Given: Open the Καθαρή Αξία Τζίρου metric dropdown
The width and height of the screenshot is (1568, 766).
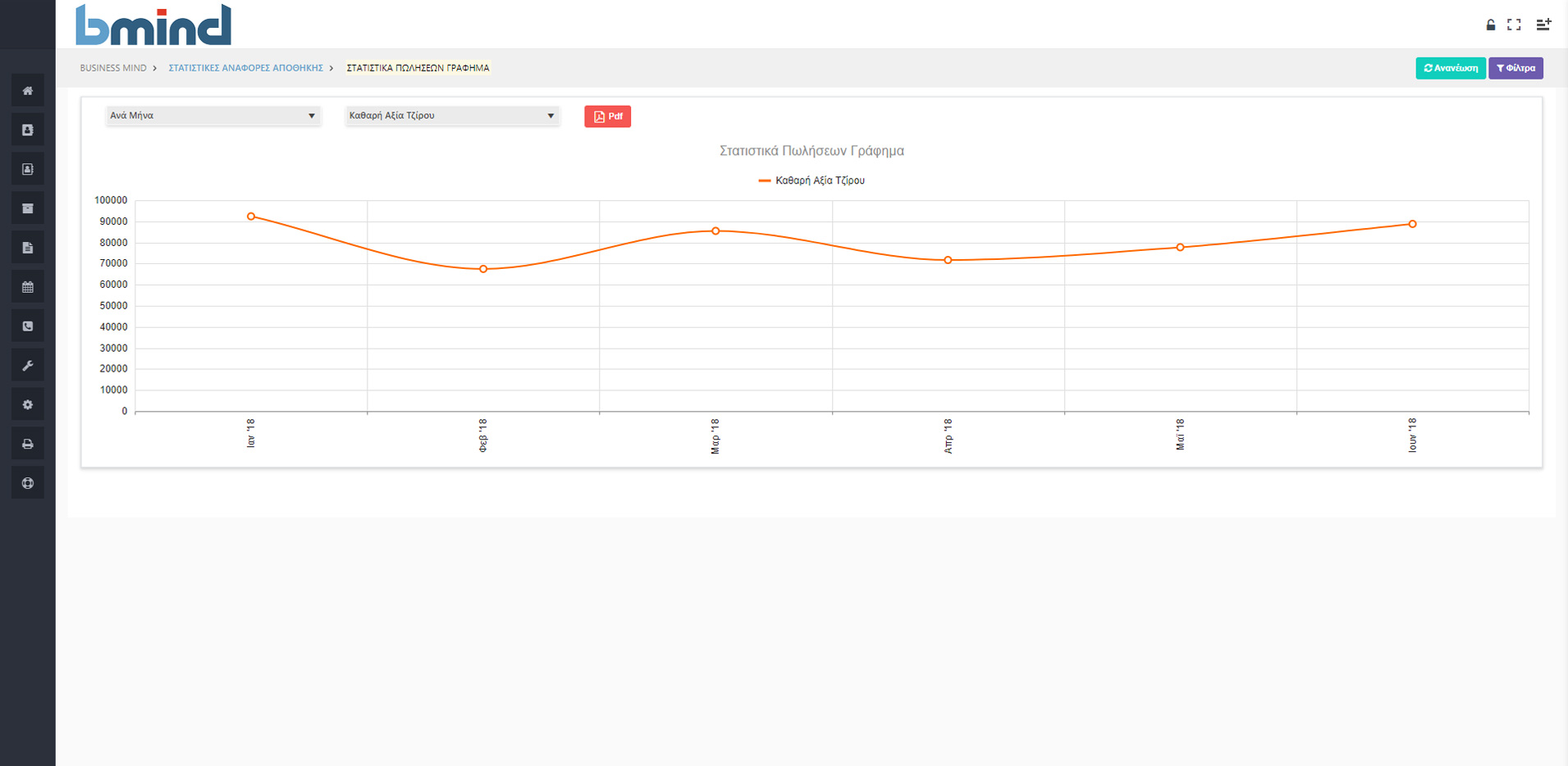Looking at the screenshot, I should pyautogui.click(x=451, y=116).
